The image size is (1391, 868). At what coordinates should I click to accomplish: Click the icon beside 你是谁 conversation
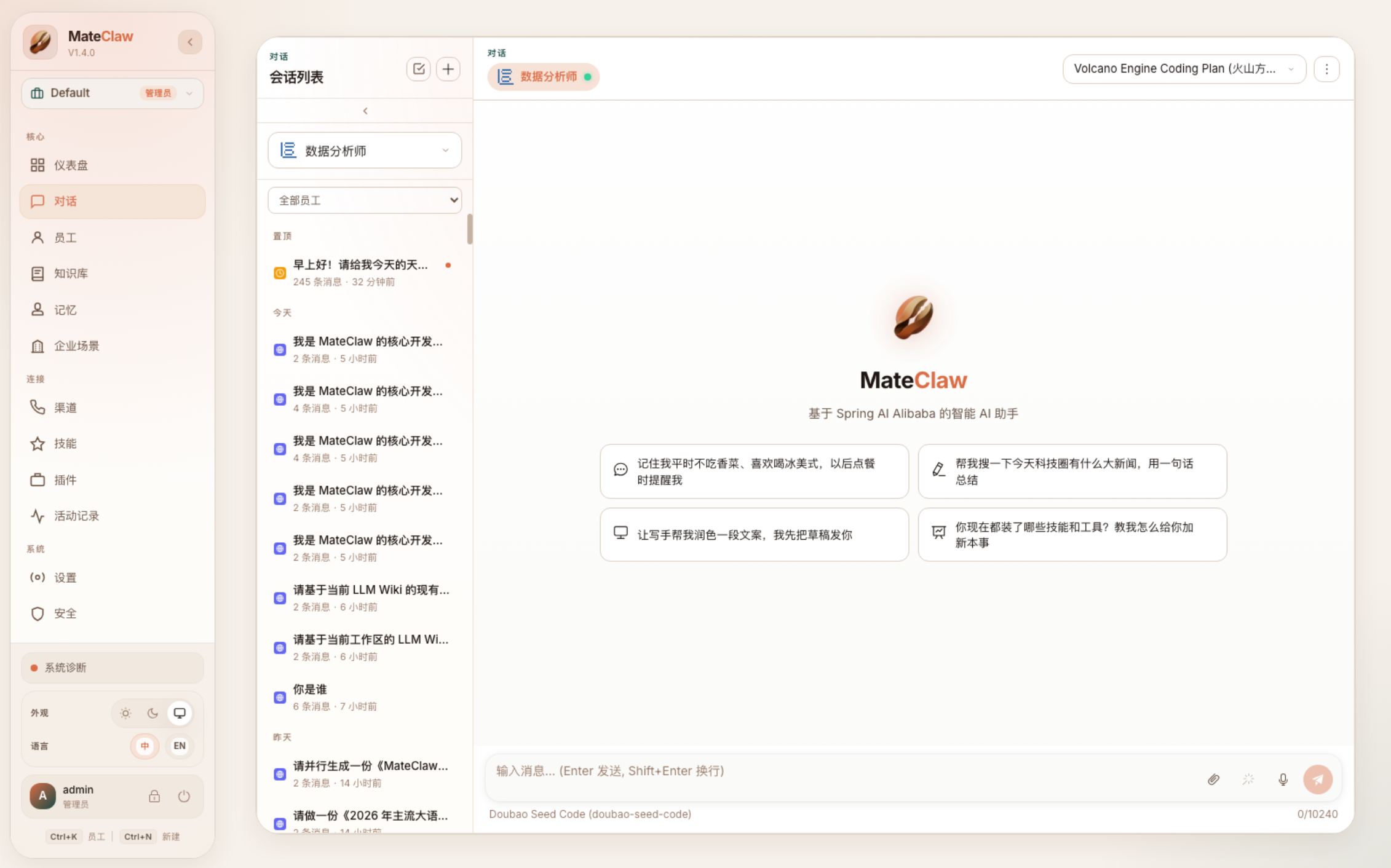(280, 698)
